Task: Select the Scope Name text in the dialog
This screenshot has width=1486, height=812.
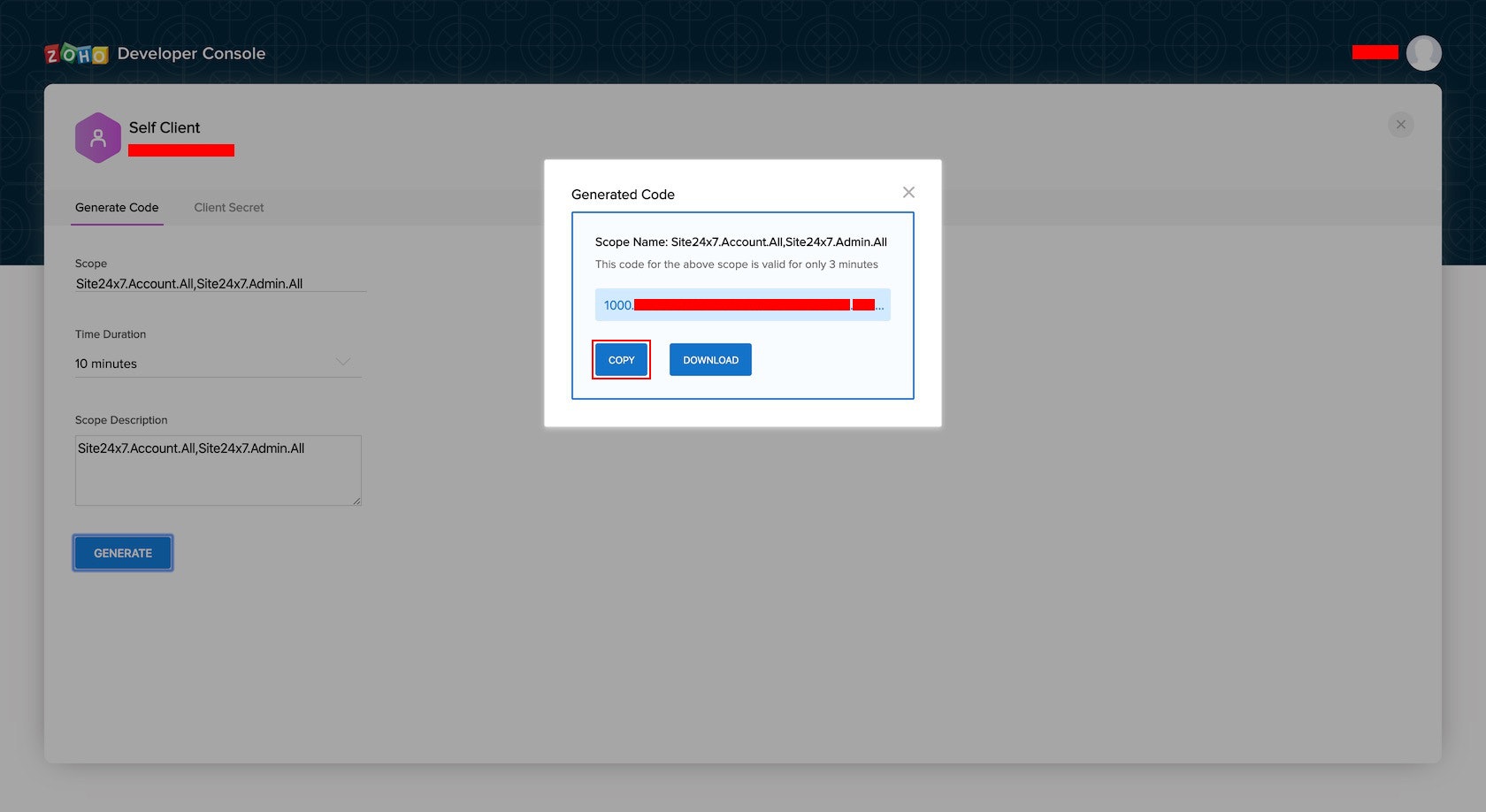Action: (x=741, y=241)
